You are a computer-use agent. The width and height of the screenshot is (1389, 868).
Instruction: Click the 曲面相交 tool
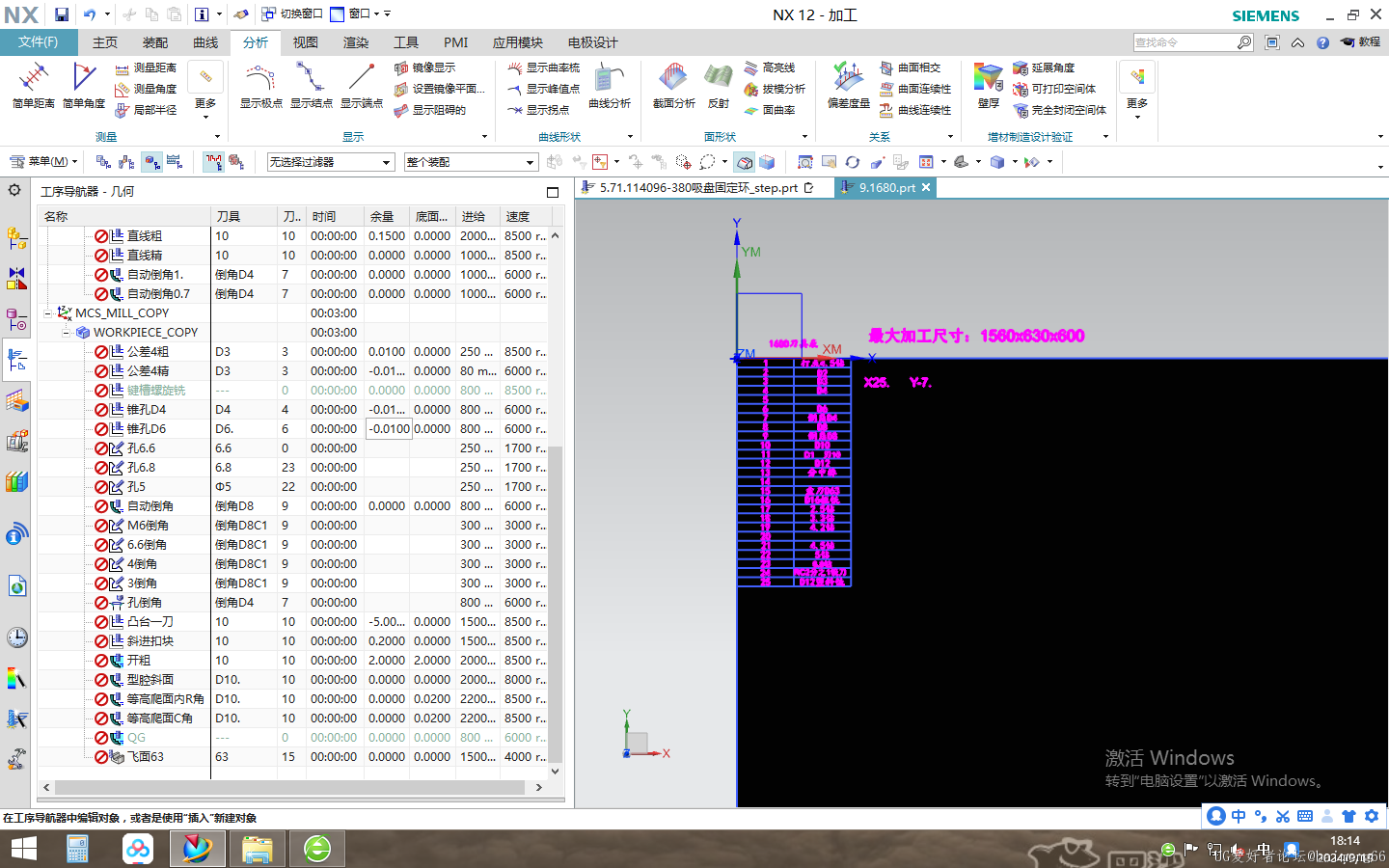[910, 68]
